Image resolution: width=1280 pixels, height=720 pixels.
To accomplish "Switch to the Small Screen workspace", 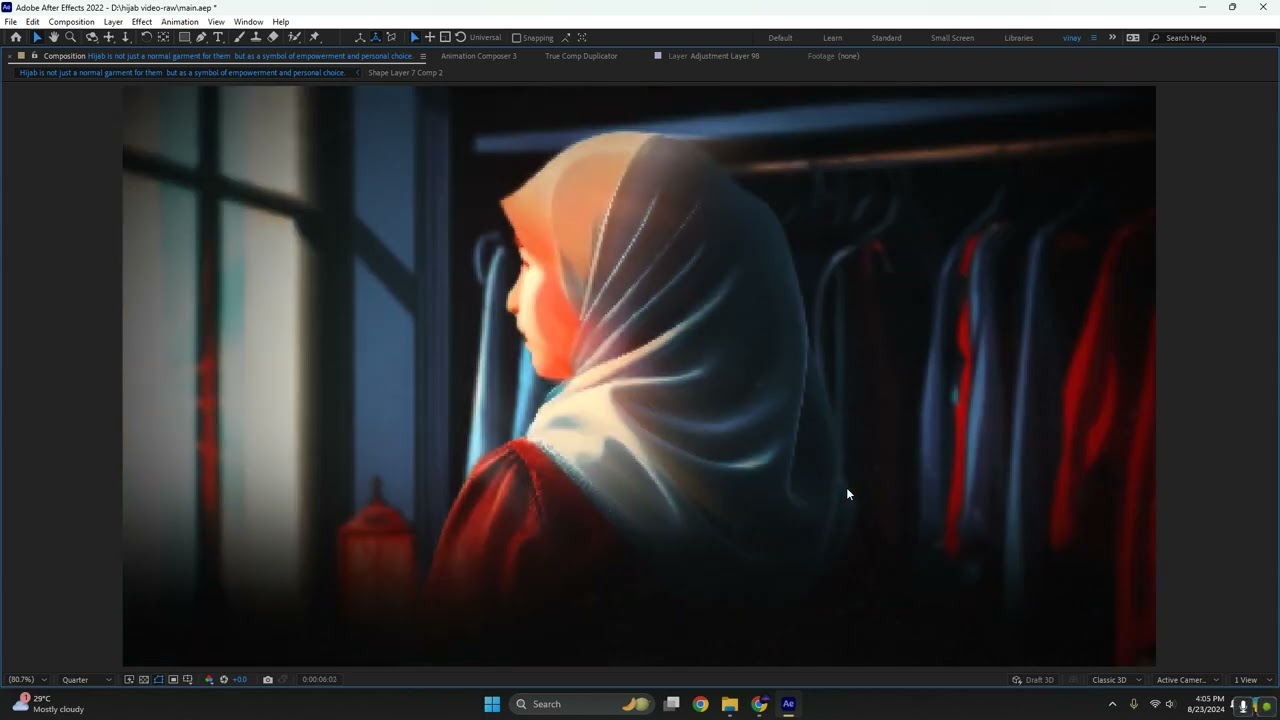I will [952, 38].
